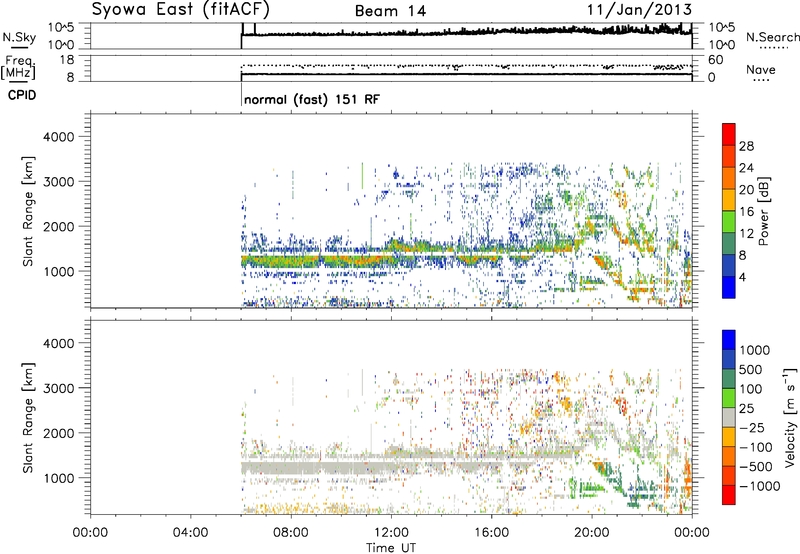Click the '16:00' time tick label
This screenshot has width=800, height=554.
[491, 533]
